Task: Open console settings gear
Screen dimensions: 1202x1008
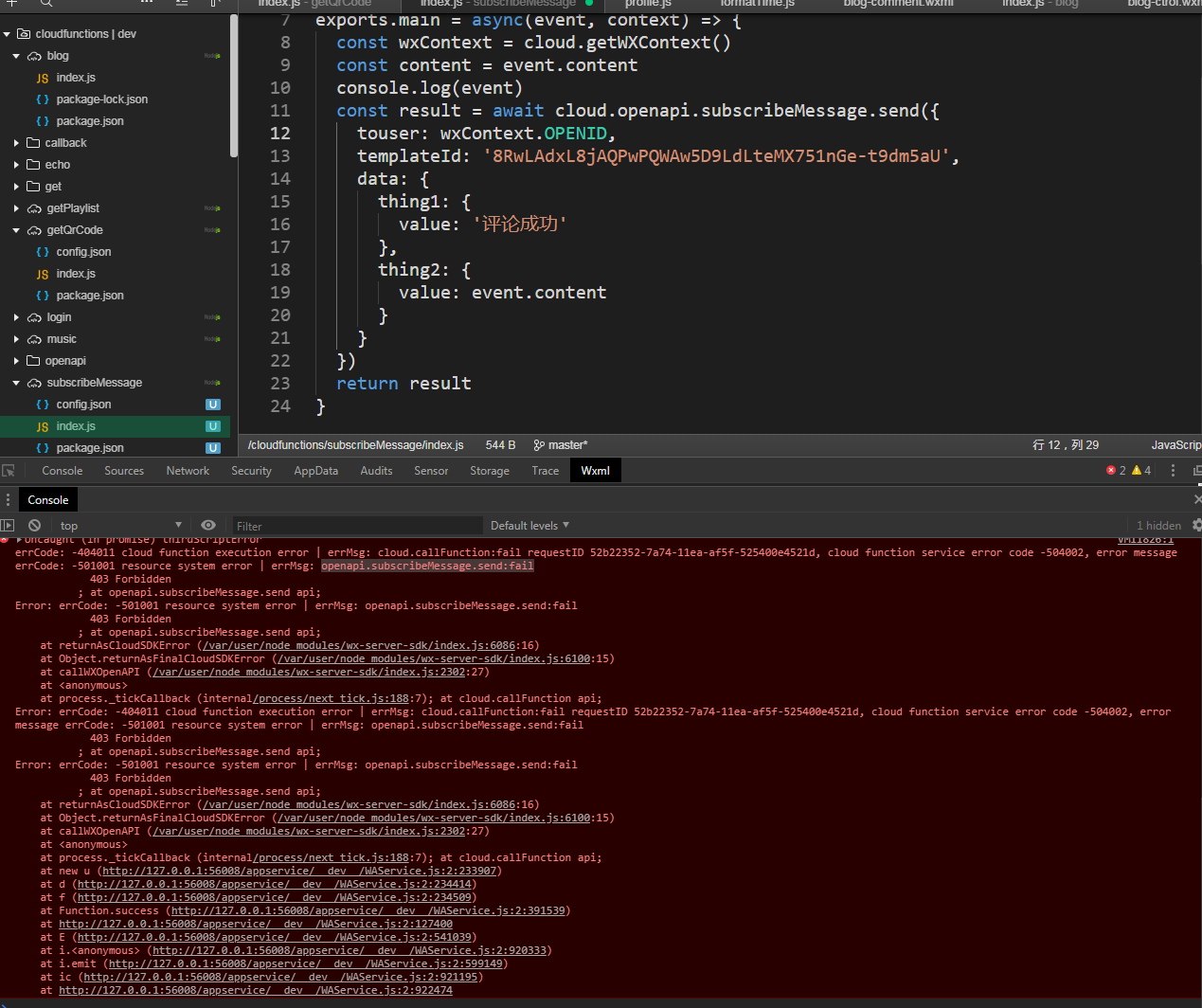Action: coord(1196,525)
